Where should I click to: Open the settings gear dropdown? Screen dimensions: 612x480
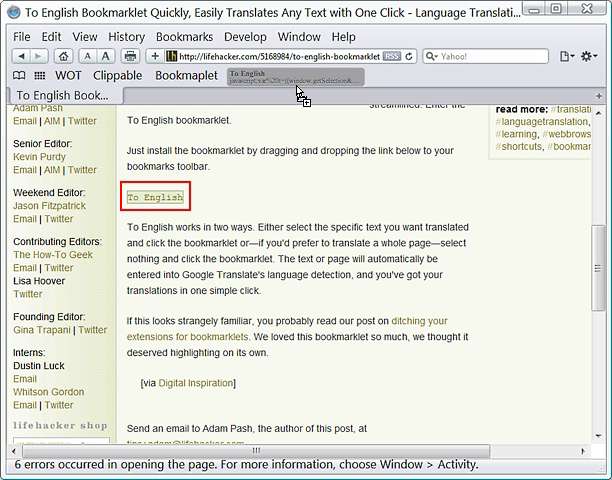pos(589,57)
